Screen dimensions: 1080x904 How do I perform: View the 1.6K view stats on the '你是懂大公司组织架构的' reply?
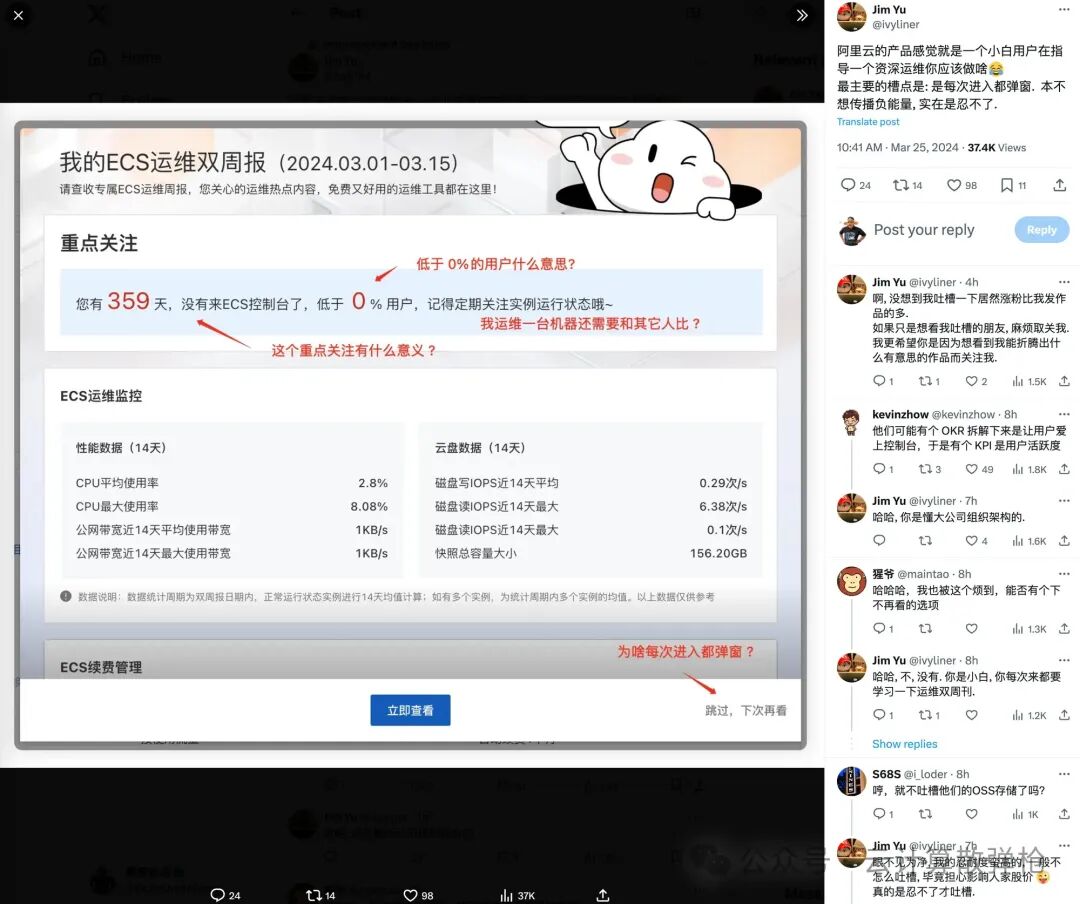click(x=1029, y=541)
